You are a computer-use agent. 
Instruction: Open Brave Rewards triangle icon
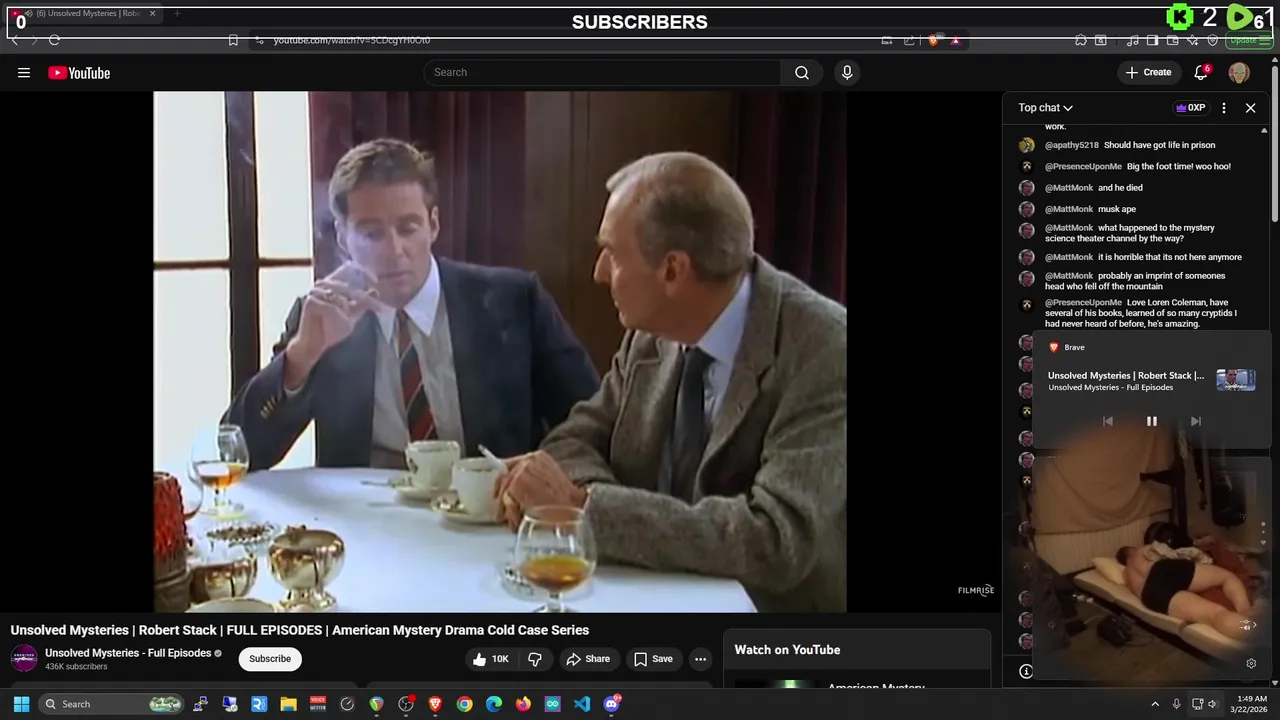tap(955, 40)
